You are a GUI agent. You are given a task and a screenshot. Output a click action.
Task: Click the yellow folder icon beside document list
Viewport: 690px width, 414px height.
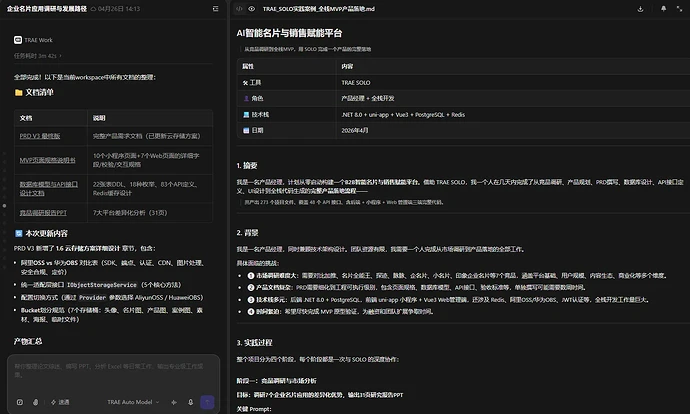click(x=18, y=92)
